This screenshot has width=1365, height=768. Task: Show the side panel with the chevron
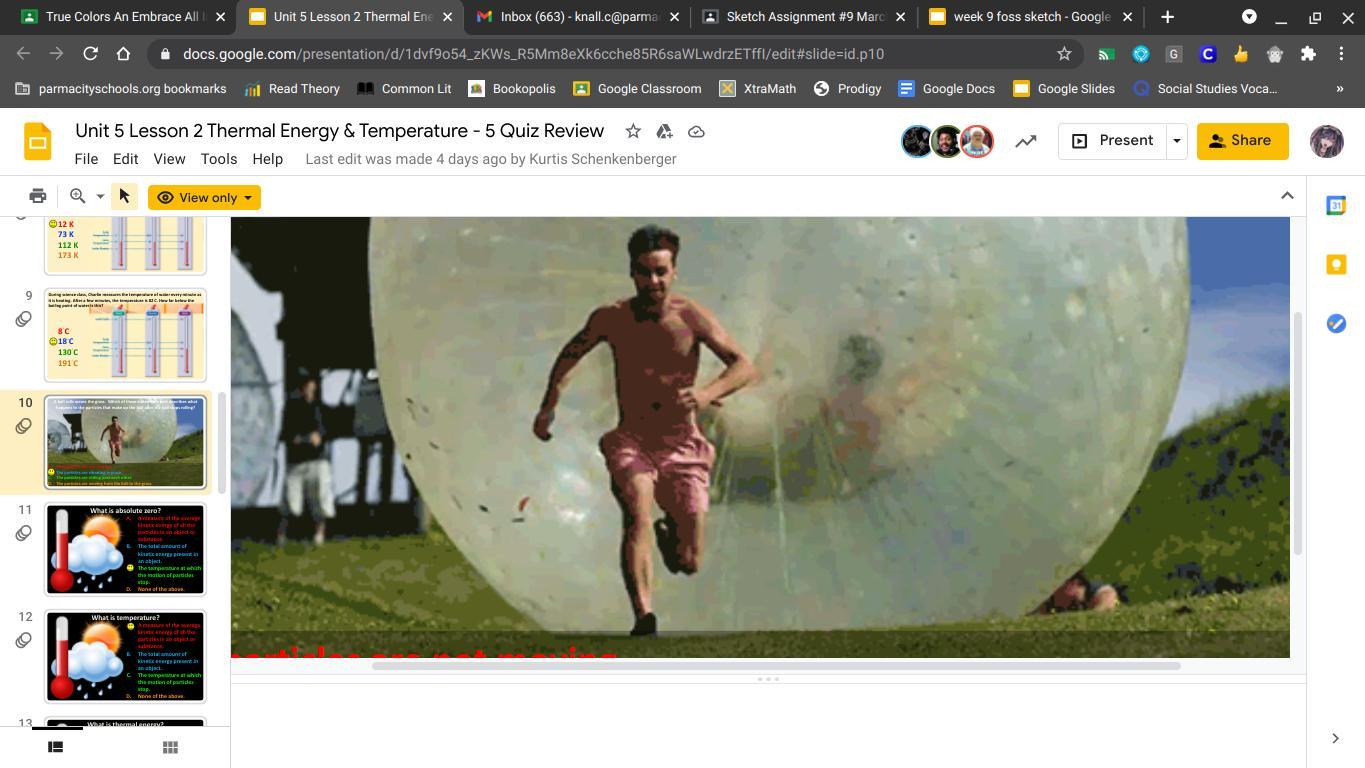click(1335, 739)
